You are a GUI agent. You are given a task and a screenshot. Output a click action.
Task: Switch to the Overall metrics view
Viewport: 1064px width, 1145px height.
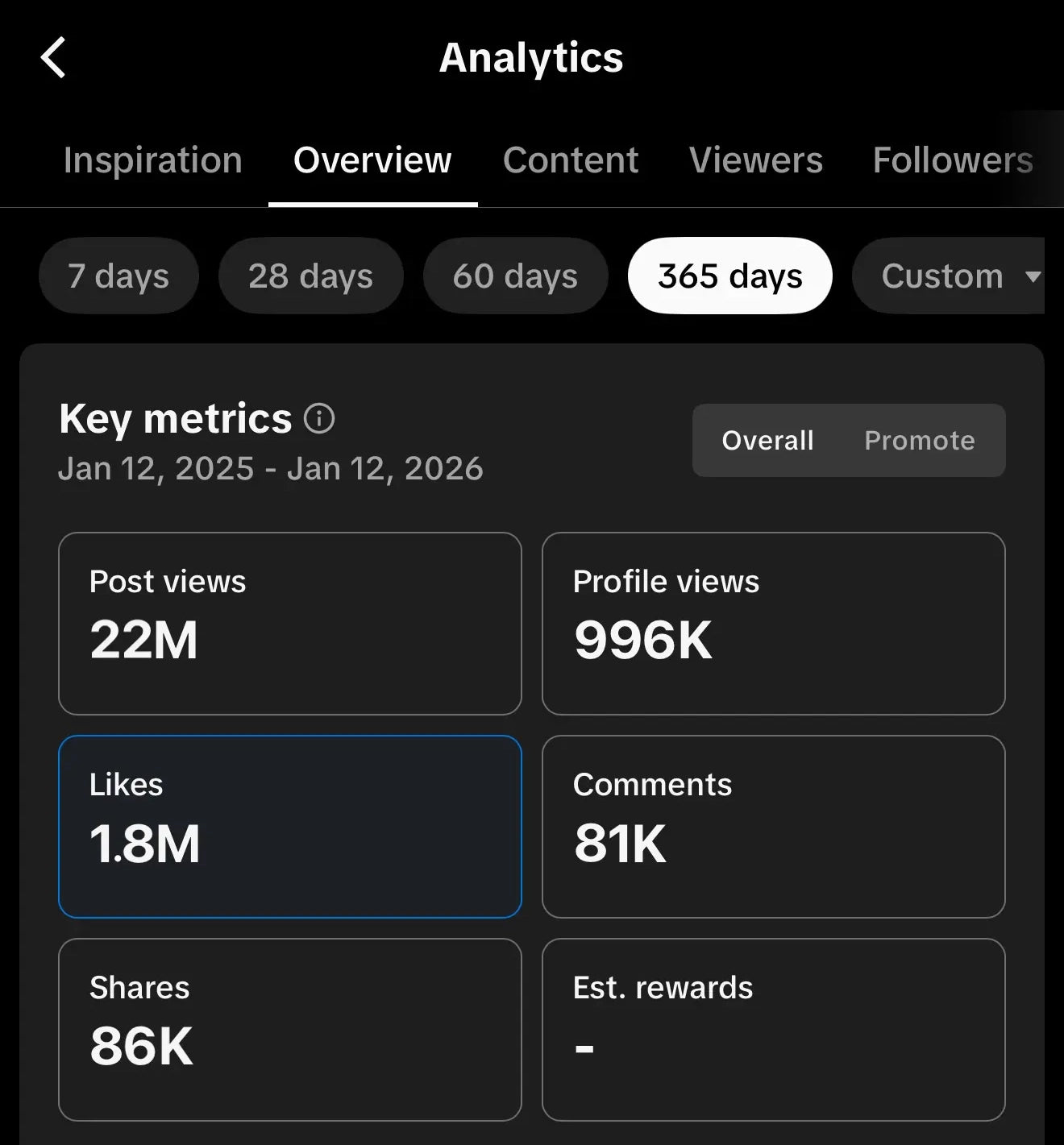coord(767,441)
